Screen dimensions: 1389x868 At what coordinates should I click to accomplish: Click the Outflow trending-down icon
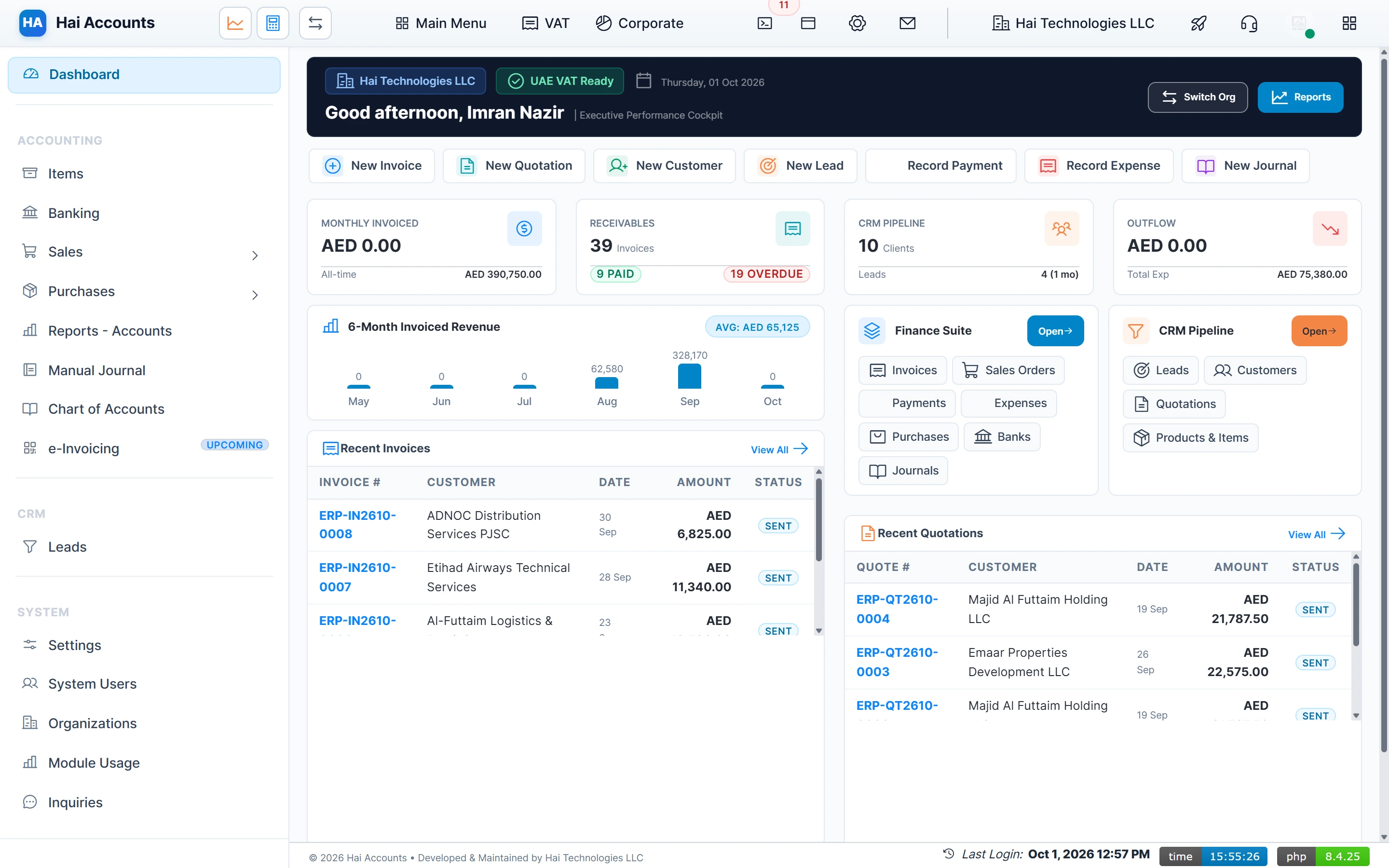point(1330,229)
